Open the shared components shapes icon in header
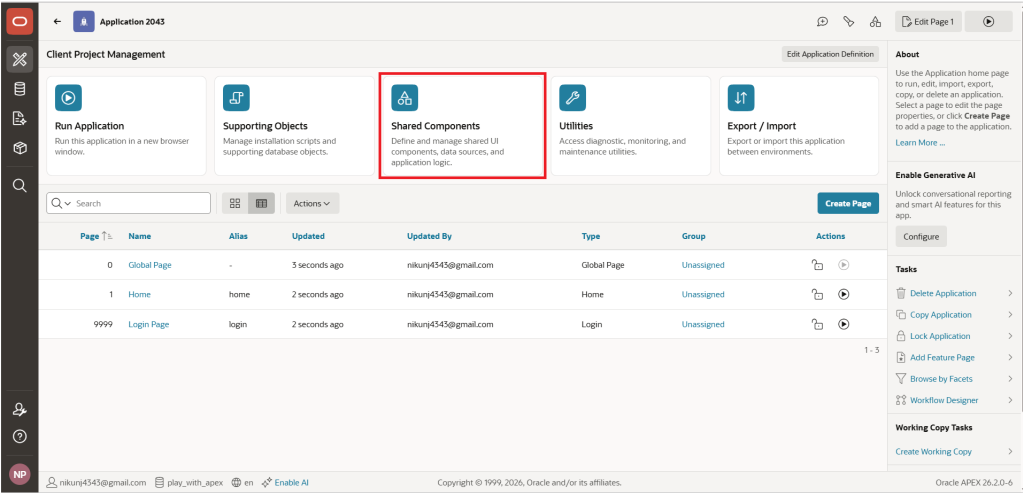This screenshot has width=1024, height=494. tap(875, 22)
